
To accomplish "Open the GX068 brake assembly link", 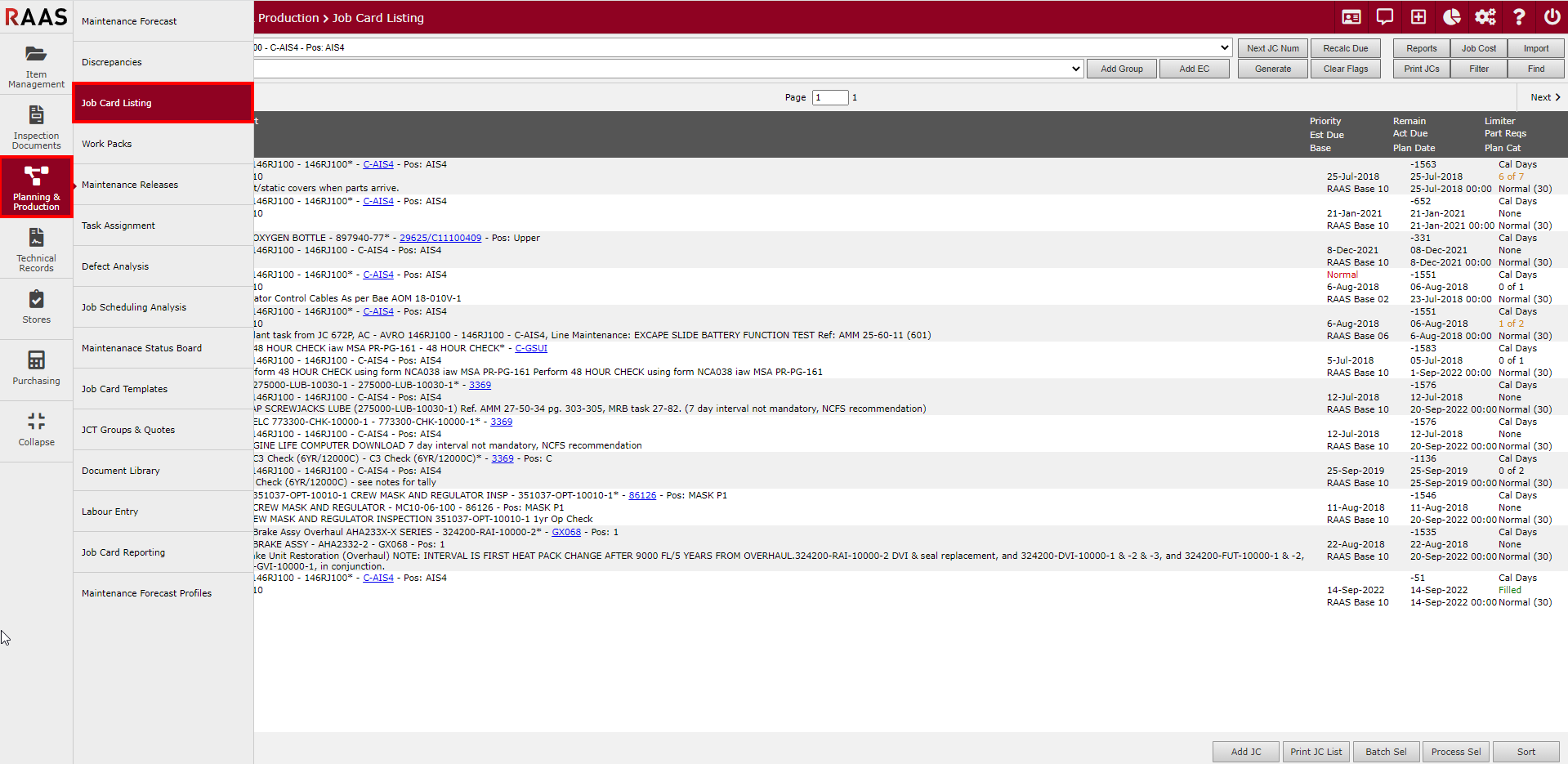I will [566, 532].
